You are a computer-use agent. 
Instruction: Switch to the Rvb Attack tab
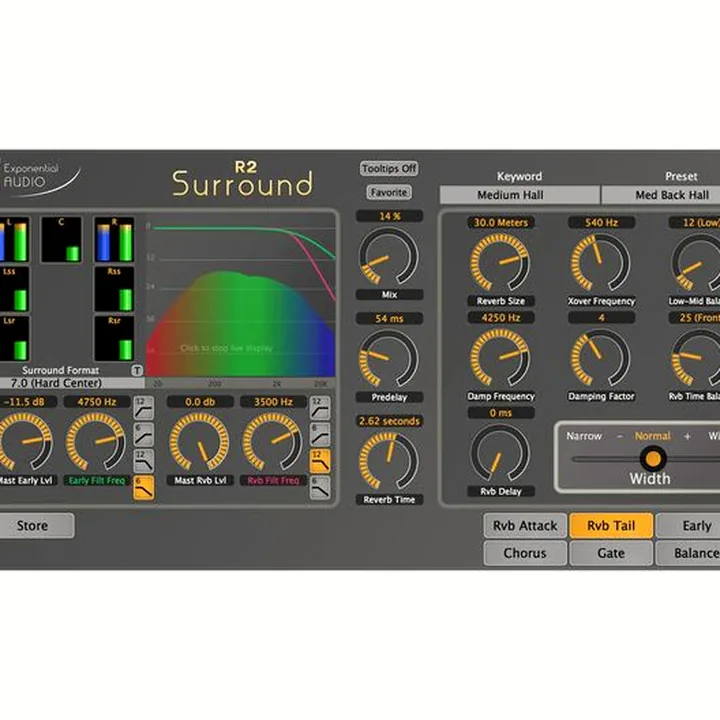(525, 526)
